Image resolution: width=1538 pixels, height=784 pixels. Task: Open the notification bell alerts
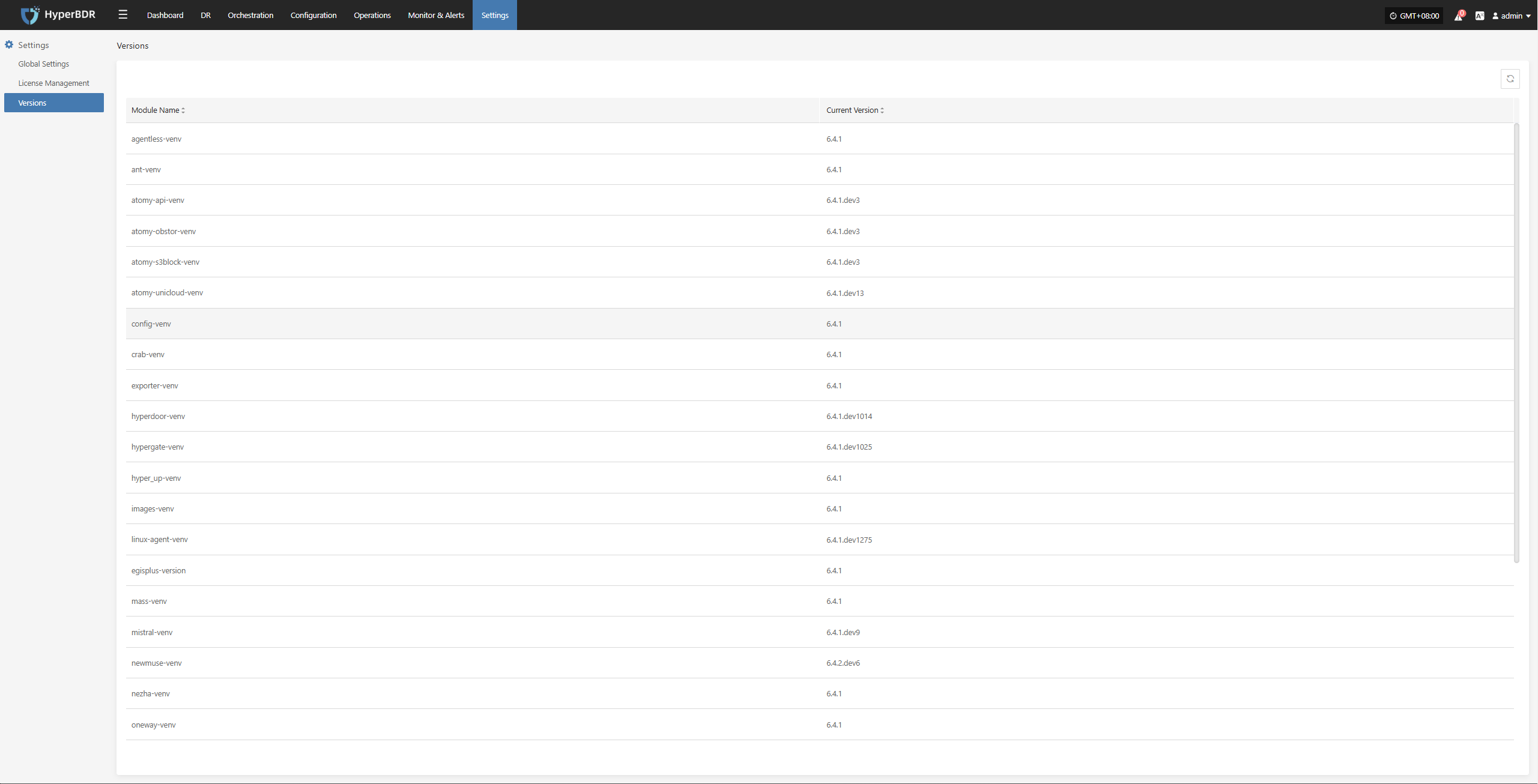1459,16
